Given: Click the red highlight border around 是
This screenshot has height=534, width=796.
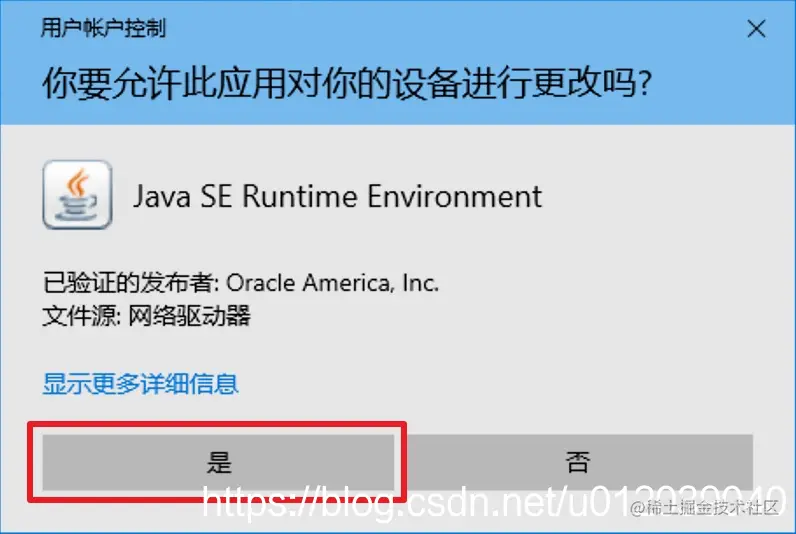Looking at the screenshot, I should click(x=217, y=423).
